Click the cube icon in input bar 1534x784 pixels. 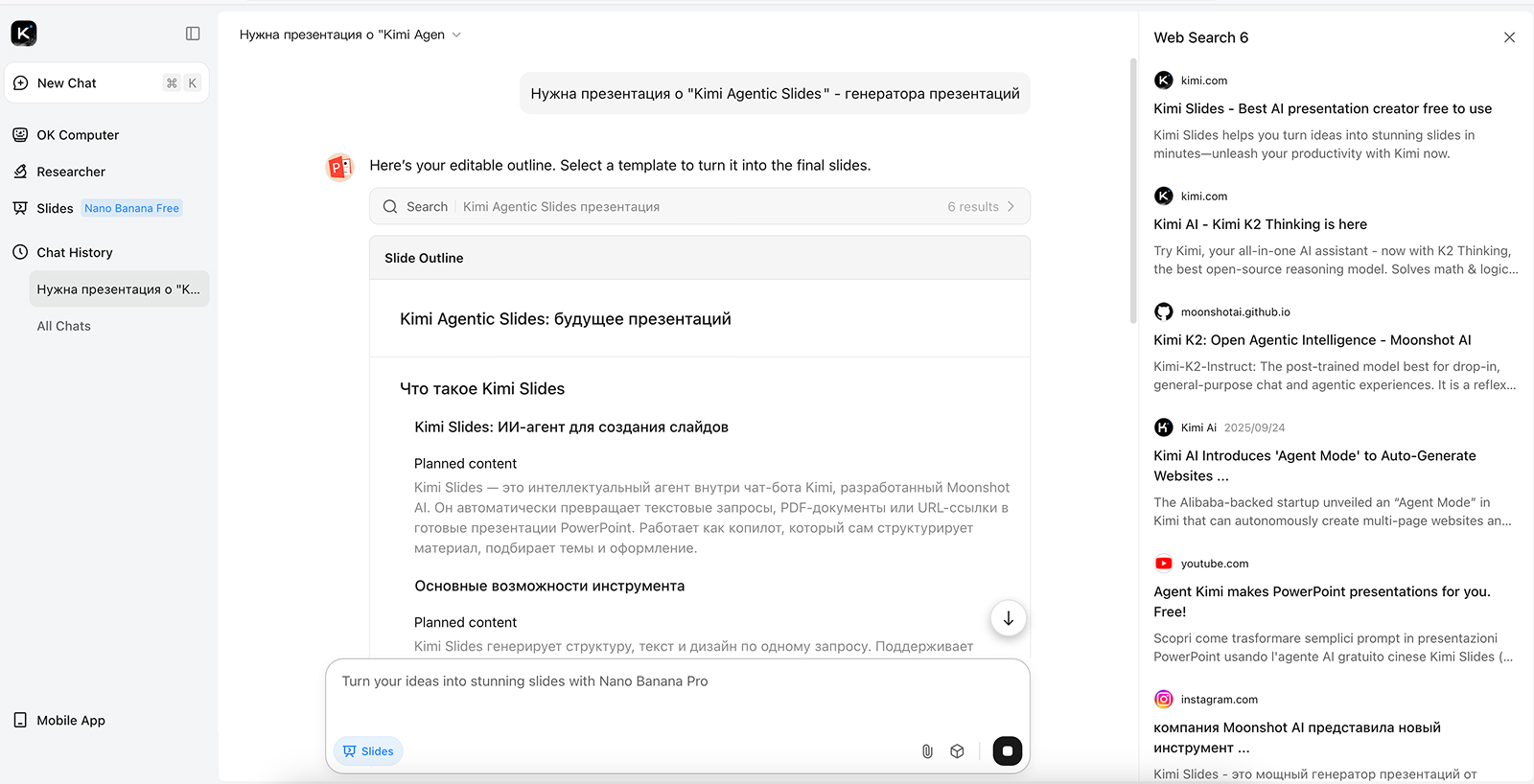pyautogui.click(x=957, y=751)
